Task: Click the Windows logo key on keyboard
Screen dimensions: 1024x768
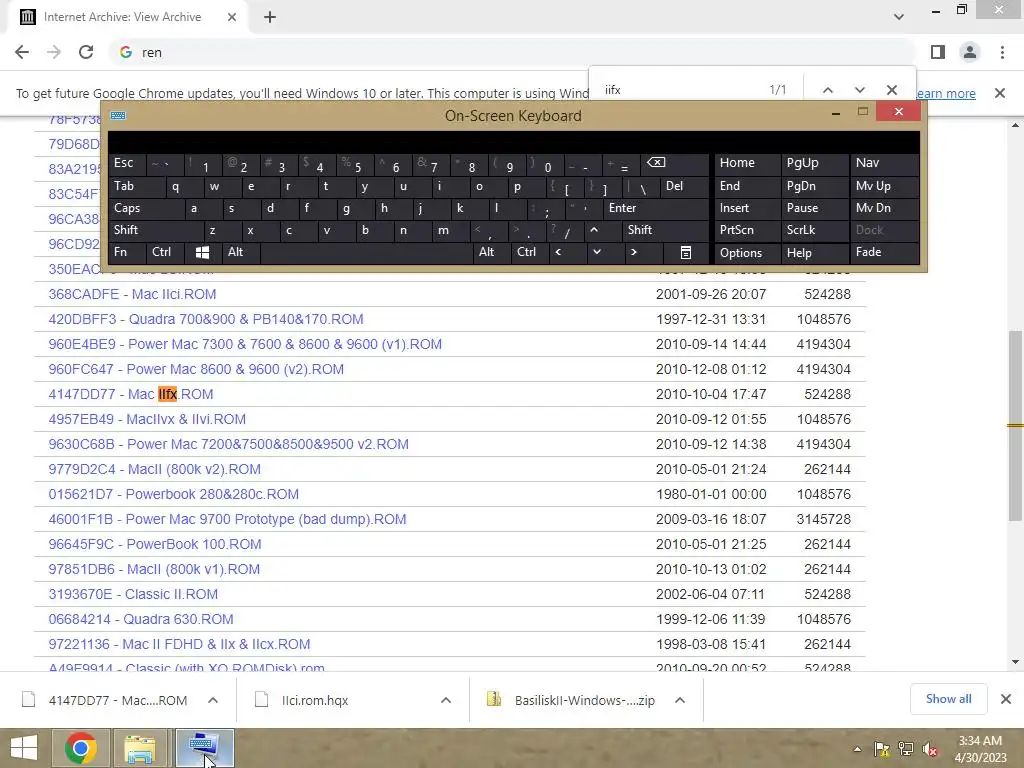Action: pyautogui.click(x=202, y=252)
